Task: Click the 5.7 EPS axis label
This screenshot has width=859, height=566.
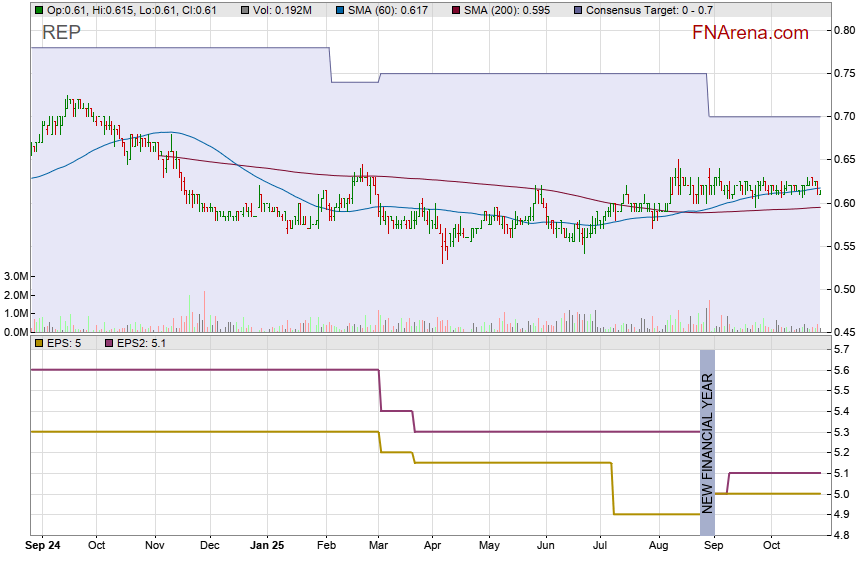Action: [841, 350]
